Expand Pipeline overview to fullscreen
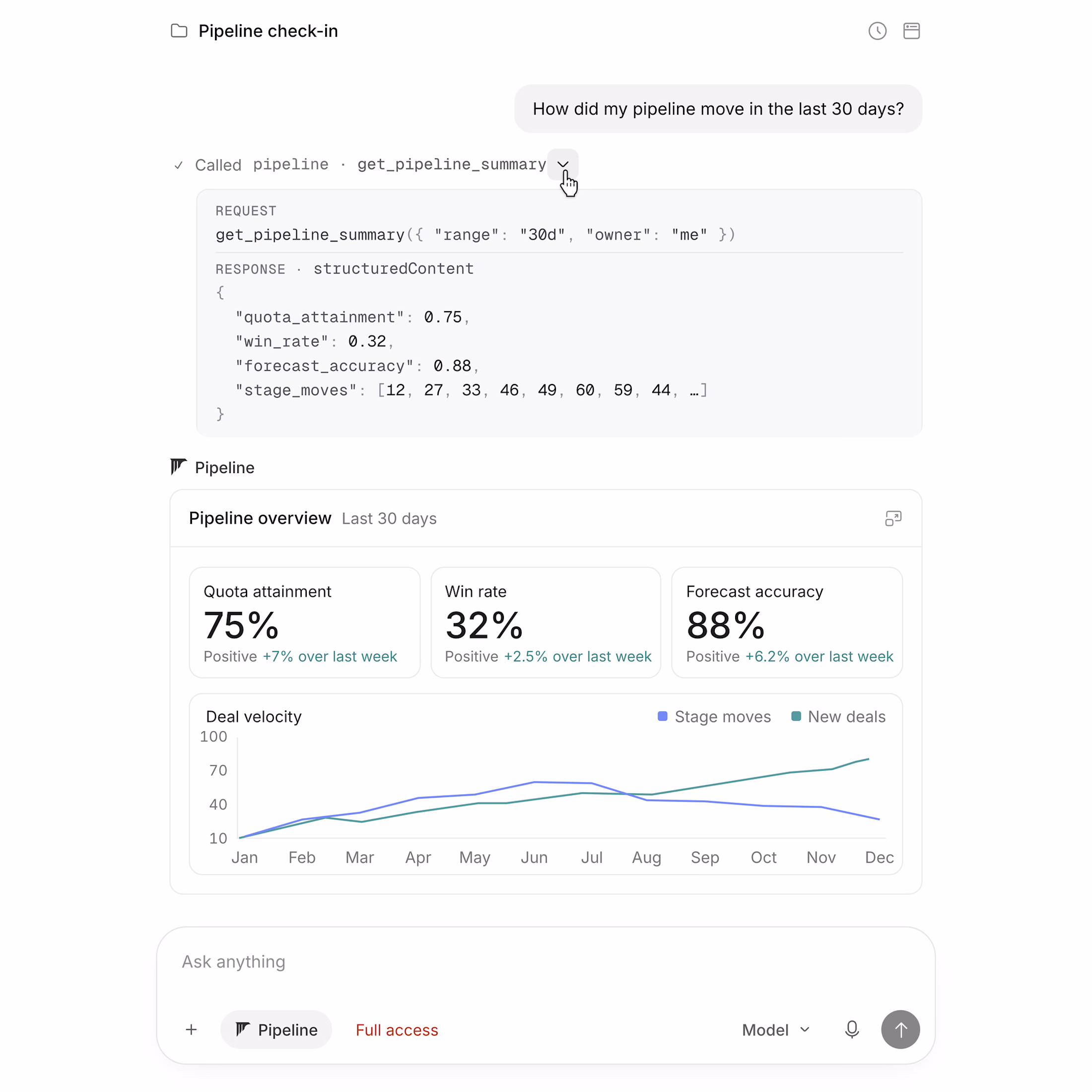 point(893,518)
